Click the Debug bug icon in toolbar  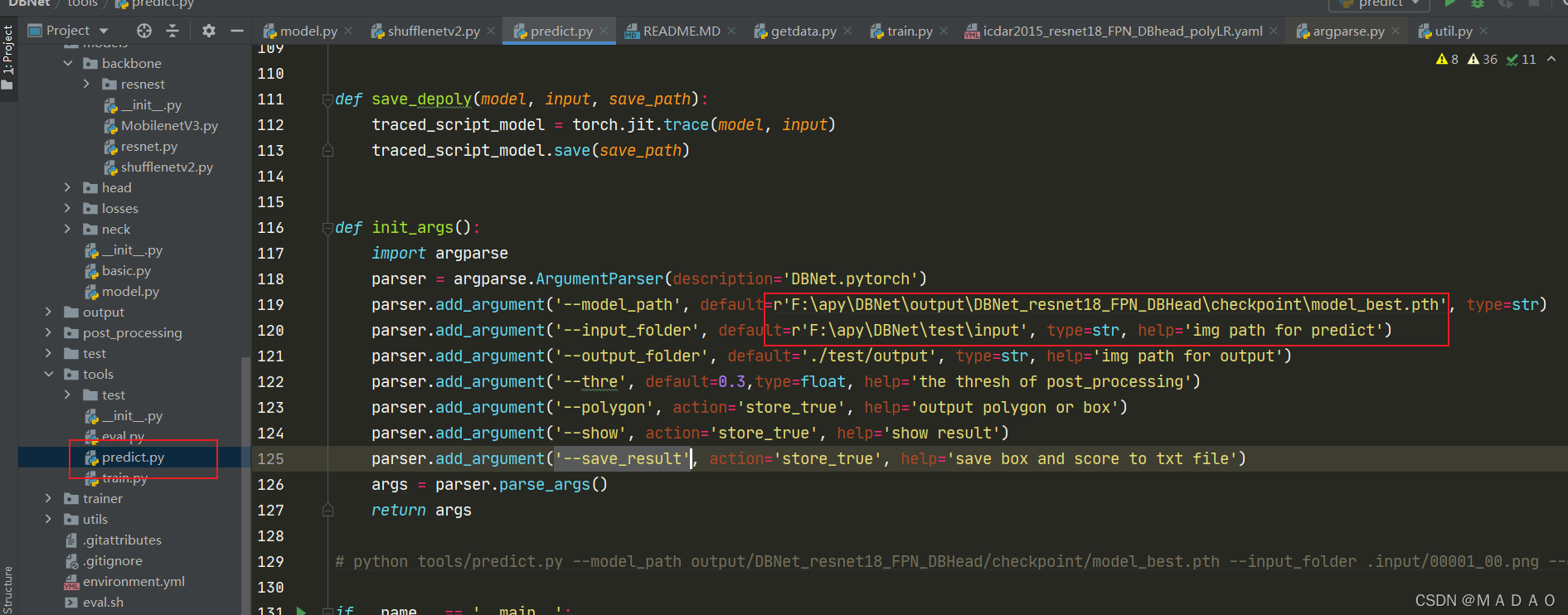1478,3
